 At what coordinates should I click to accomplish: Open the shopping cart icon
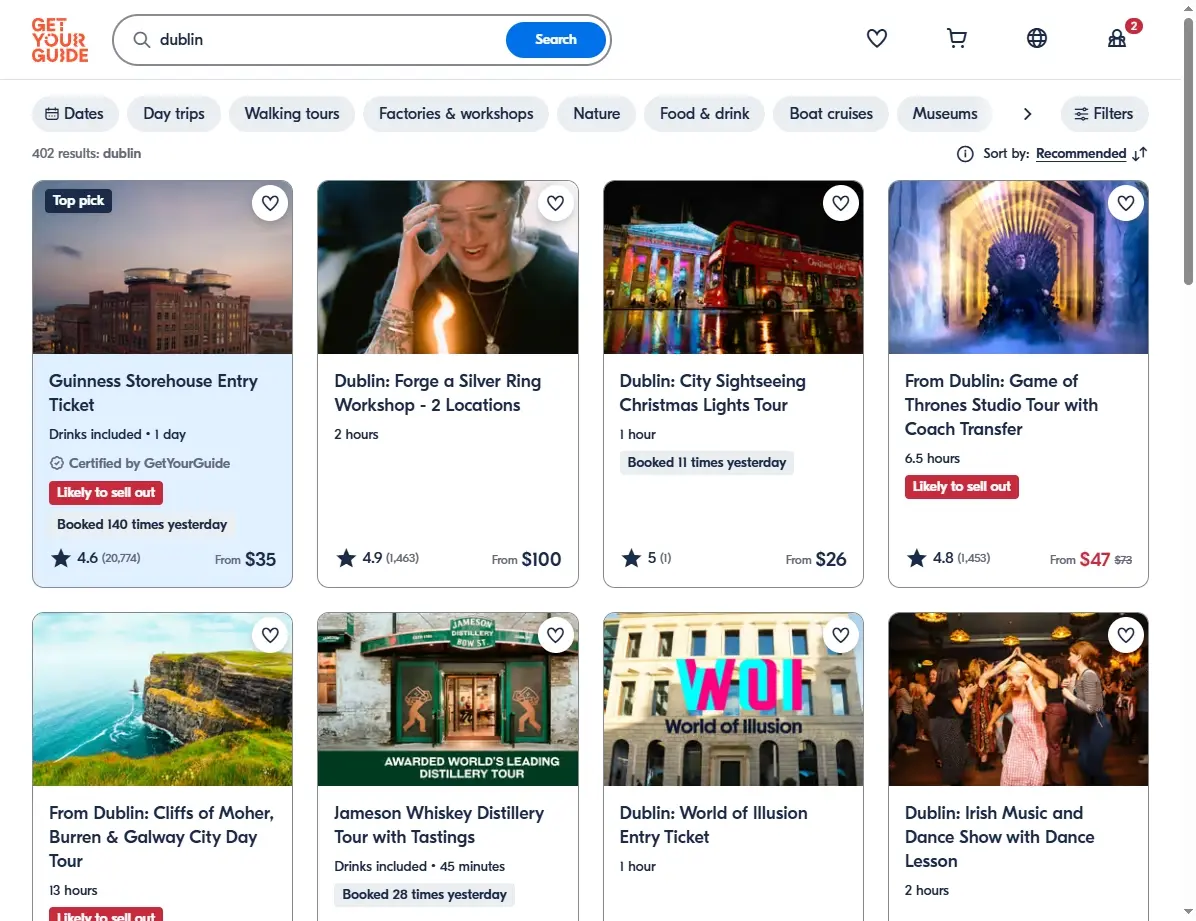[x=956, y=38]
